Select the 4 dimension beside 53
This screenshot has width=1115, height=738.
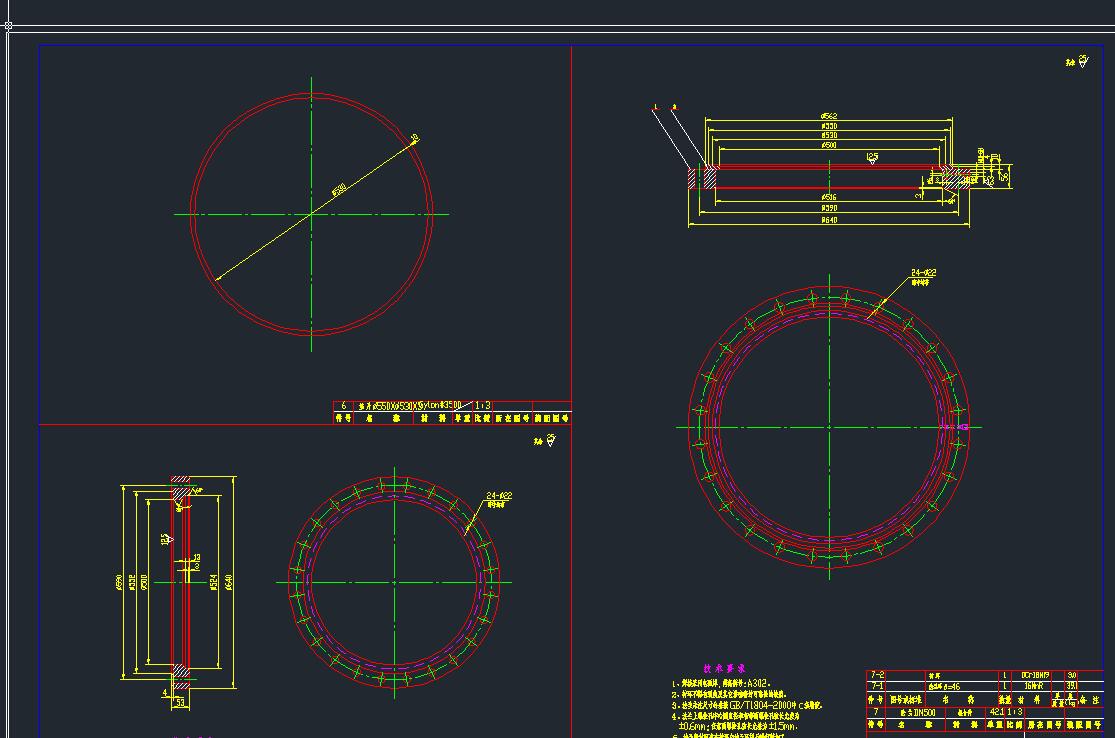tap(165, 692)
